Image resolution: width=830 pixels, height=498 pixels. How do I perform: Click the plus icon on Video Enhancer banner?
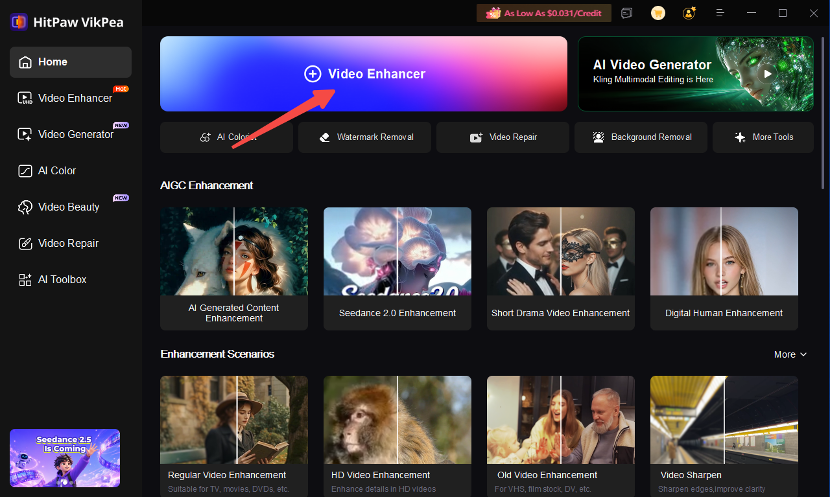[312, 74]
